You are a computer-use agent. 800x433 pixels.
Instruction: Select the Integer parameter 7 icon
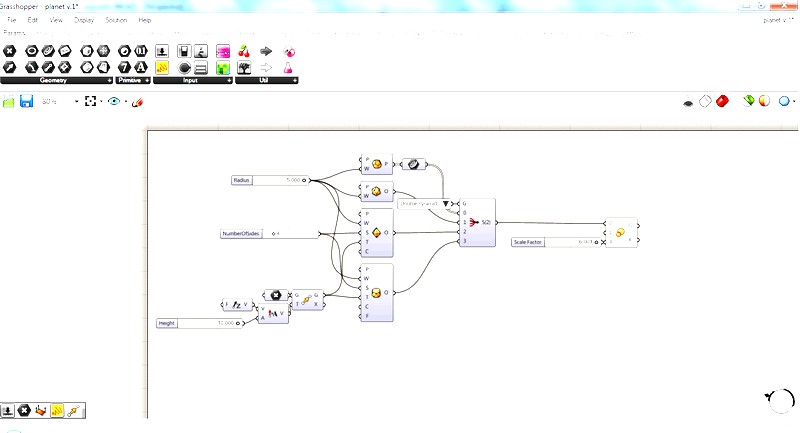tap(124, 67)
